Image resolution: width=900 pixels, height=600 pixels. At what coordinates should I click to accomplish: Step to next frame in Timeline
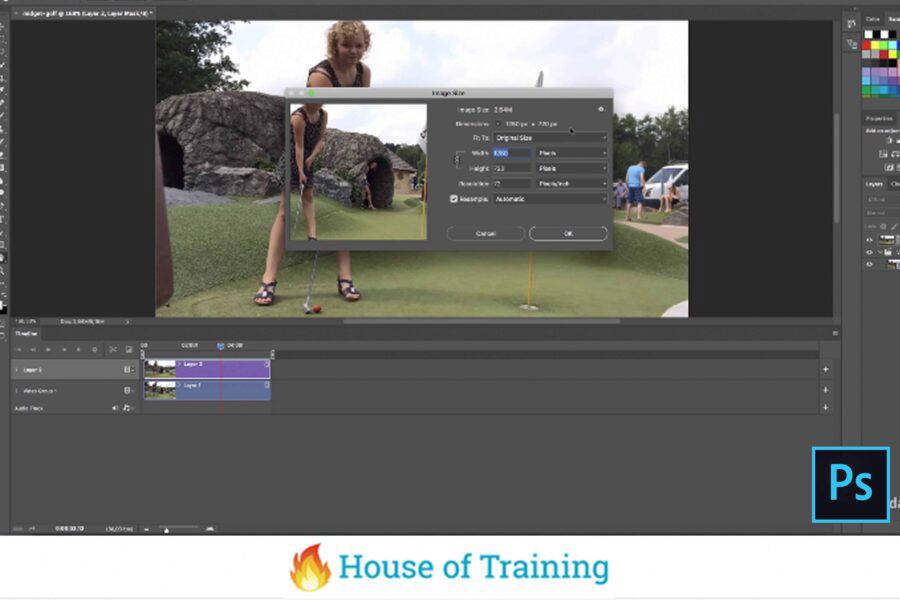64,349
